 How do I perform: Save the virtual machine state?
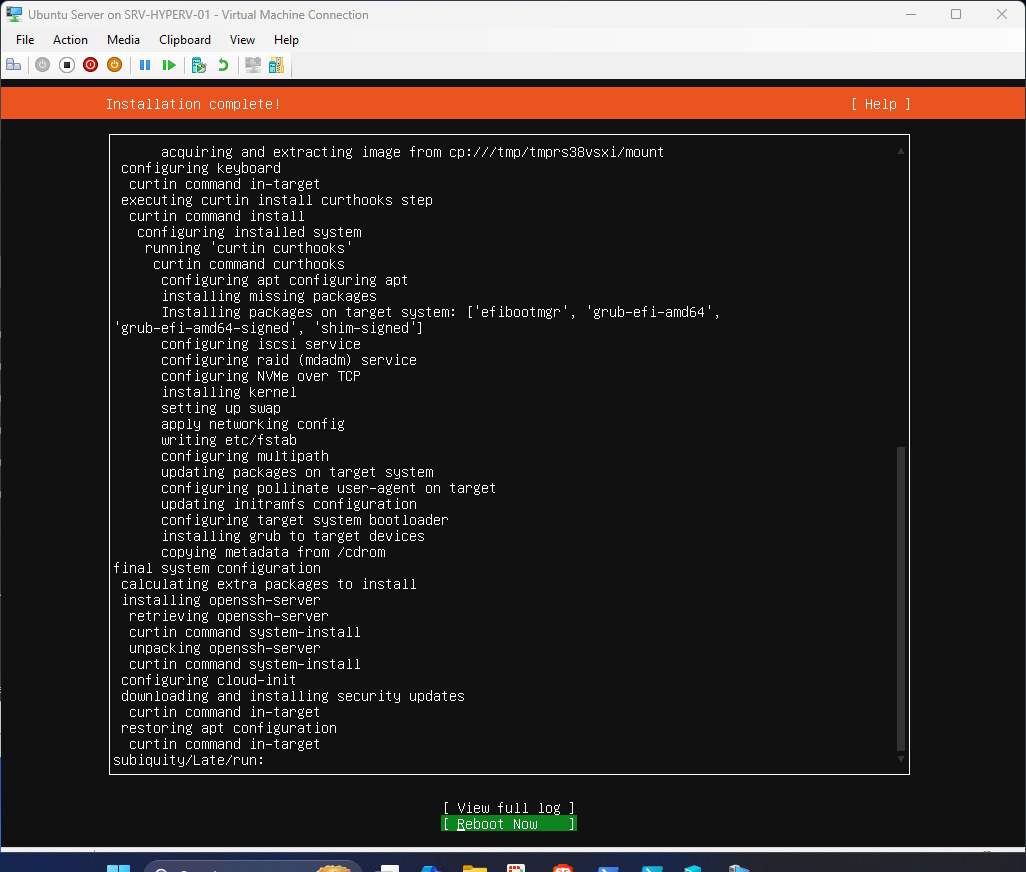[114, 64]
